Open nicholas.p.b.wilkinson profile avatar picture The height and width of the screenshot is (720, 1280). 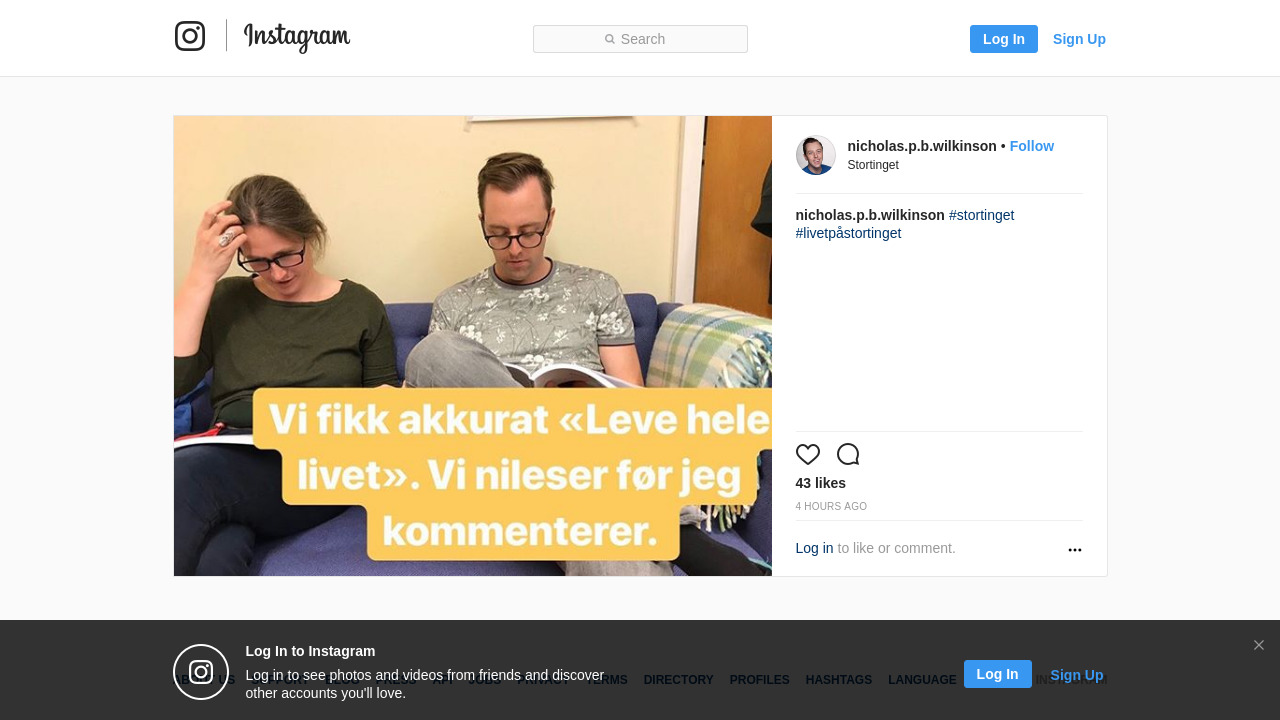click(816, 155)
